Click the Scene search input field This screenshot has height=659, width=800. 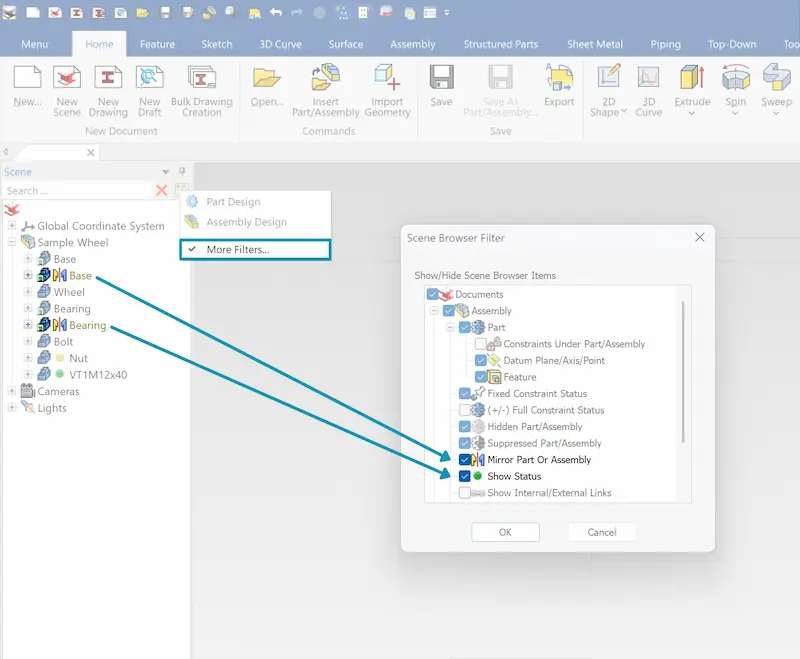pos(77,191)
